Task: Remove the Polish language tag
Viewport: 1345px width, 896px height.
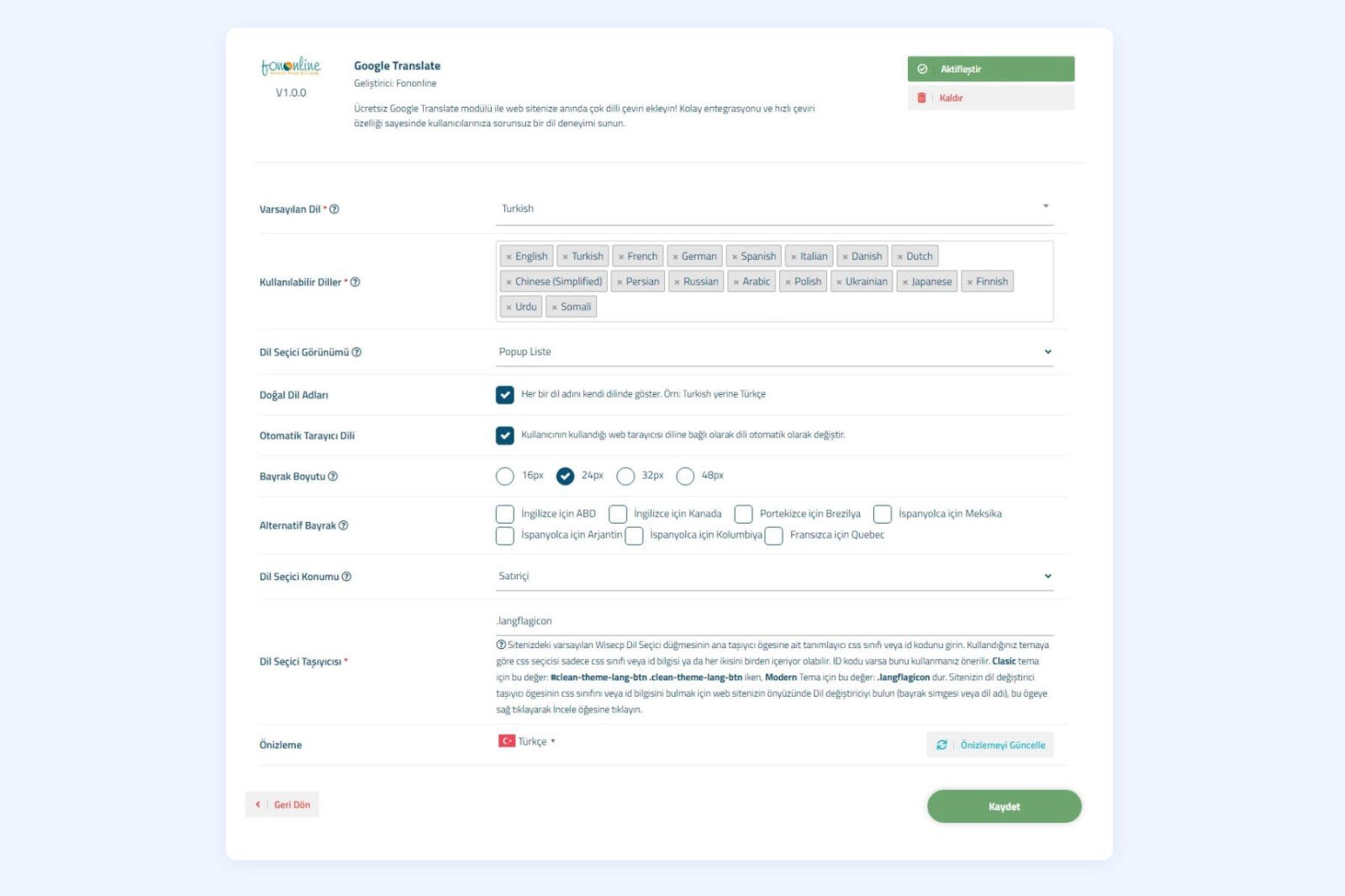Action: coord(789,282)
